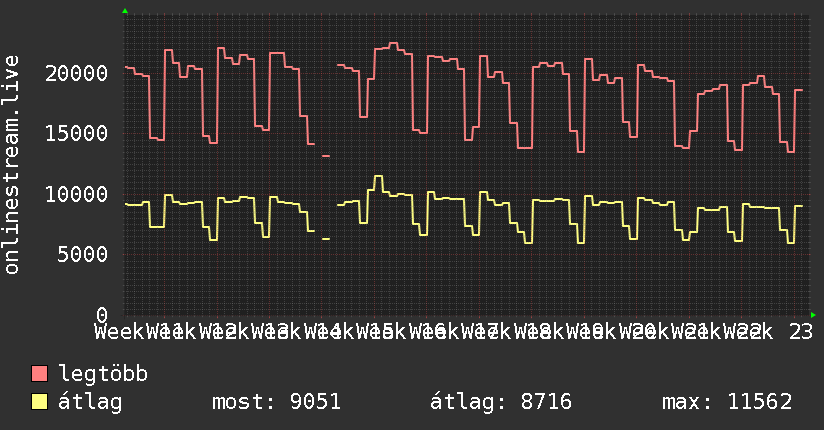Click the green arrow at x-axis end
The width and height of the screenshot is (824, 430).
[x=813, y=315]
